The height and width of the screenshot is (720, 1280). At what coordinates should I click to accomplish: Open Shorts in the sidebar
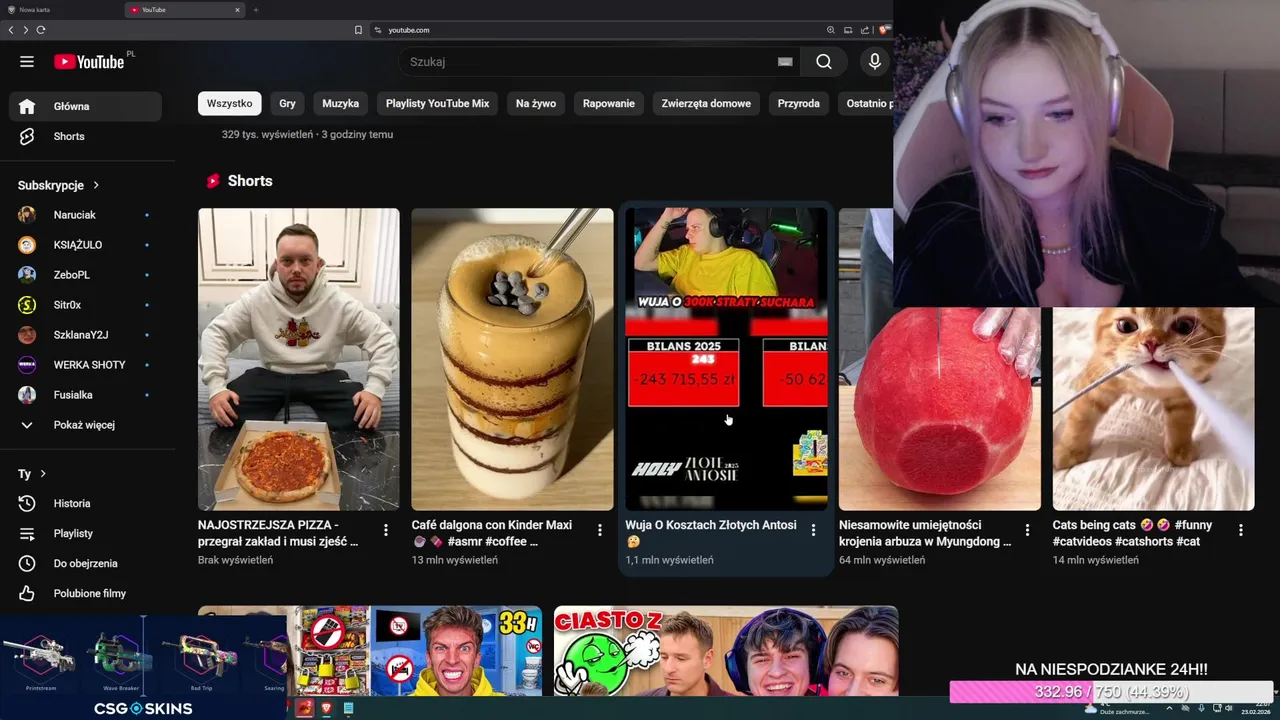(x=85, y=136)
